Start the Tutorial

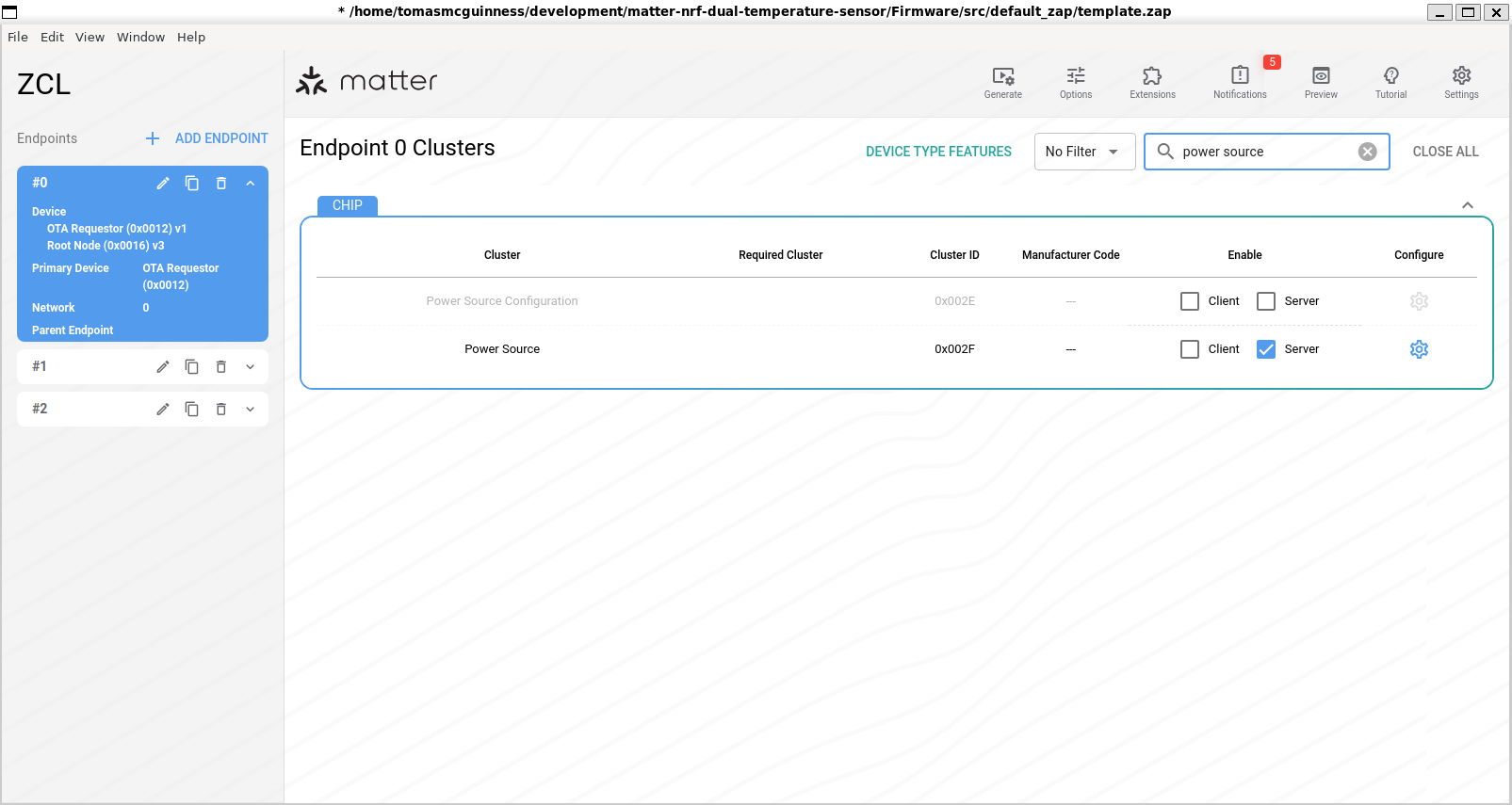[x=1390, y=82]
